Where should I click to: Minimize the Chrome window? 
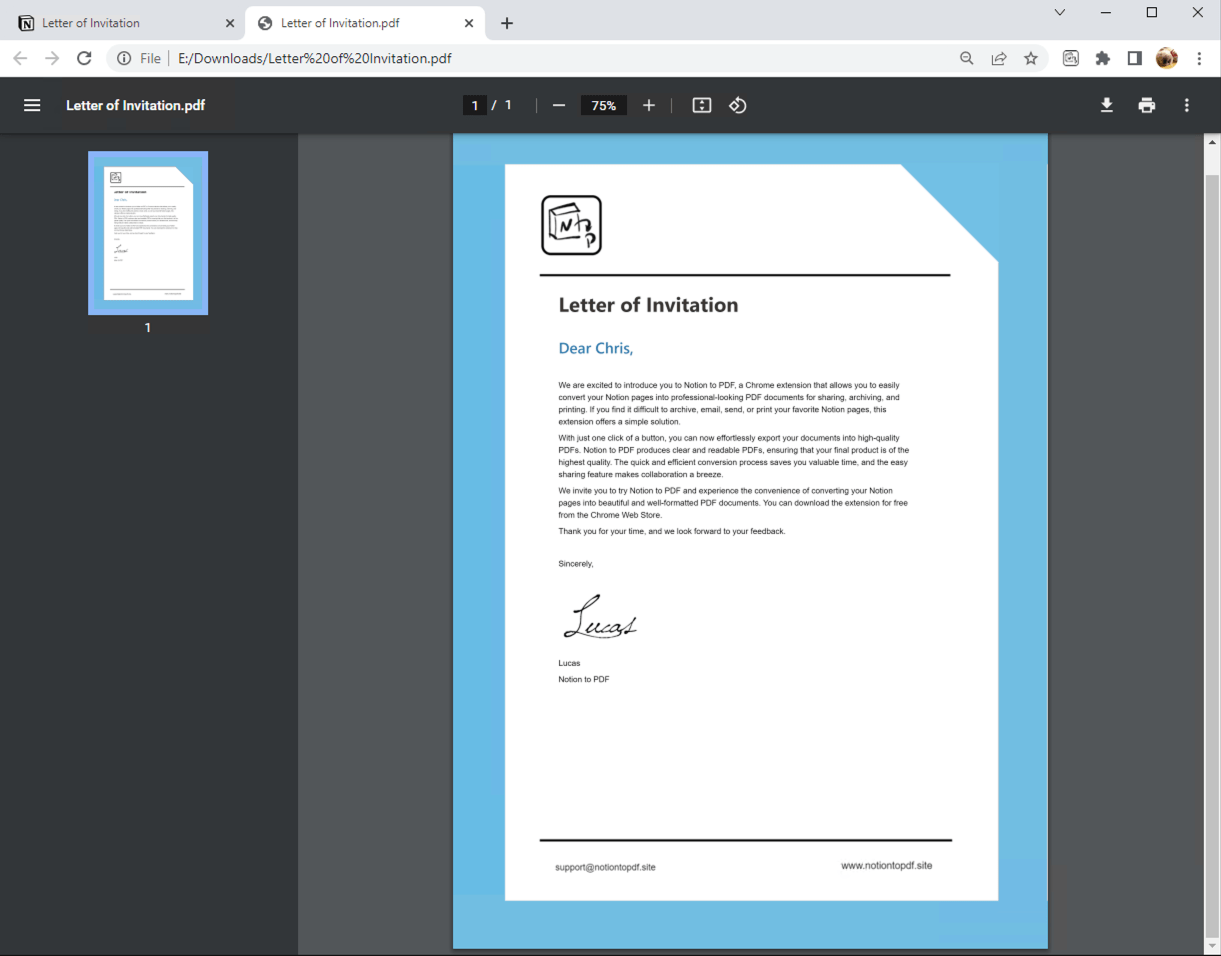point(1106,12)
